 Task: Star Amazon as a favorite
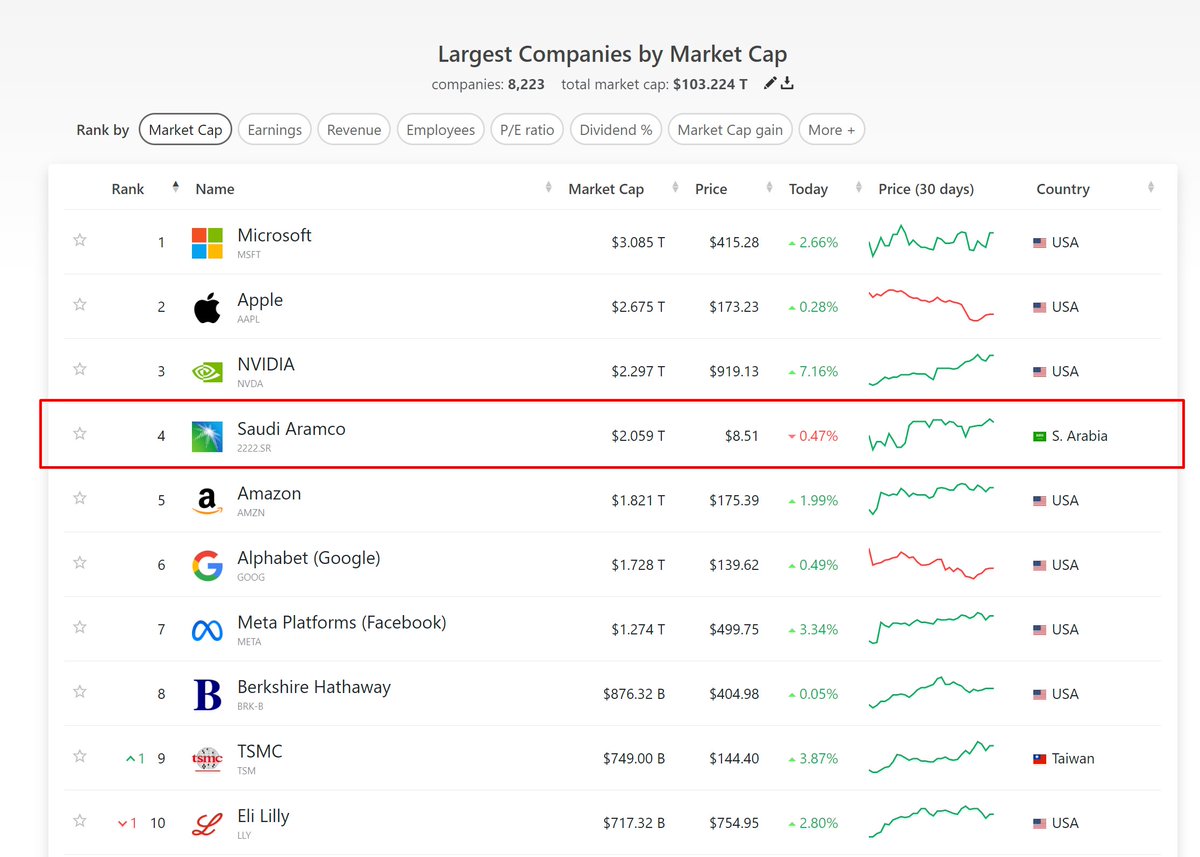click(x=80, y=498)
